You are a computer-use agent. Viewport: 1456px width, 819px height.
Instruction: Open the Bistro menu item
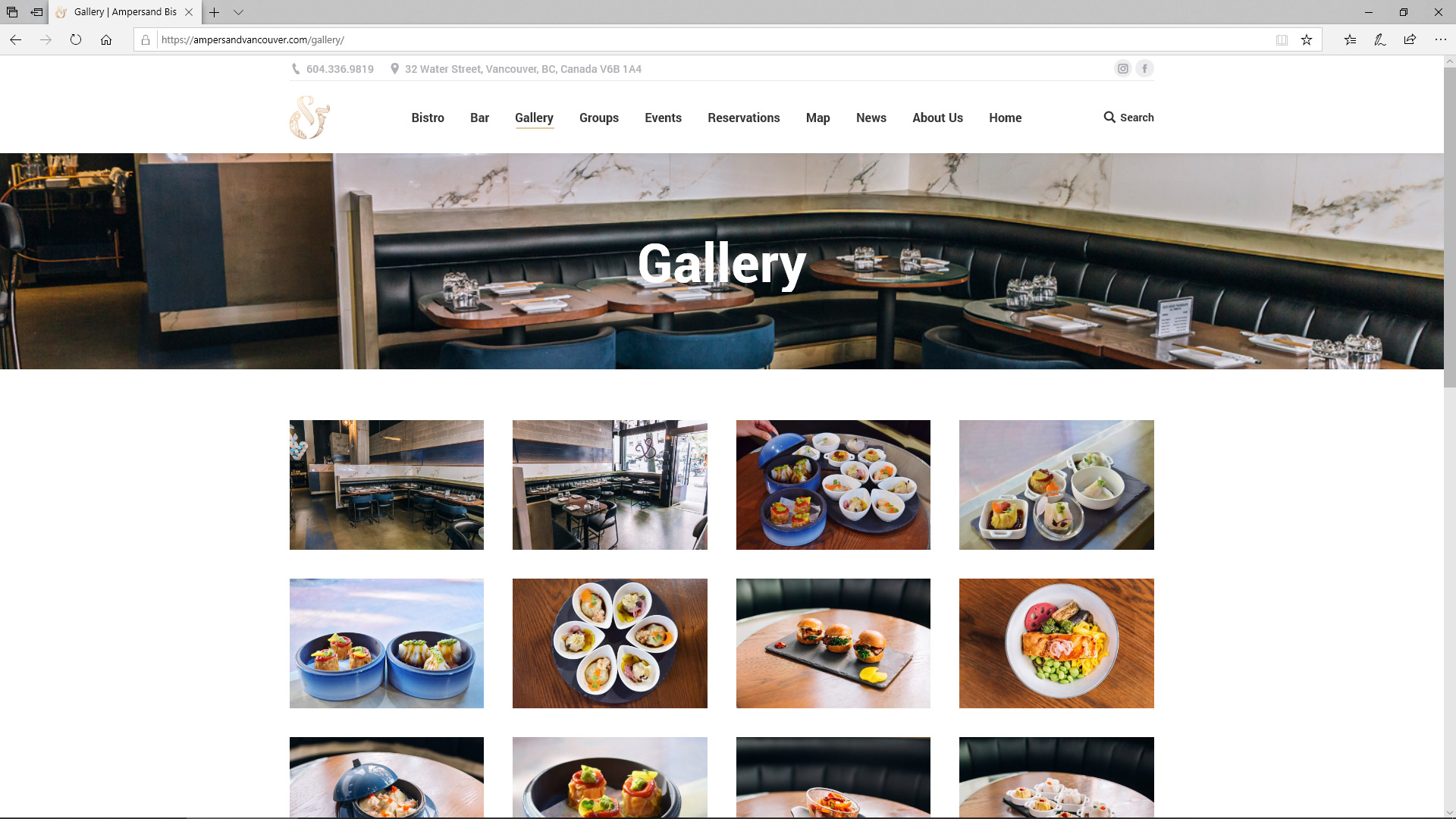point(428,118)
